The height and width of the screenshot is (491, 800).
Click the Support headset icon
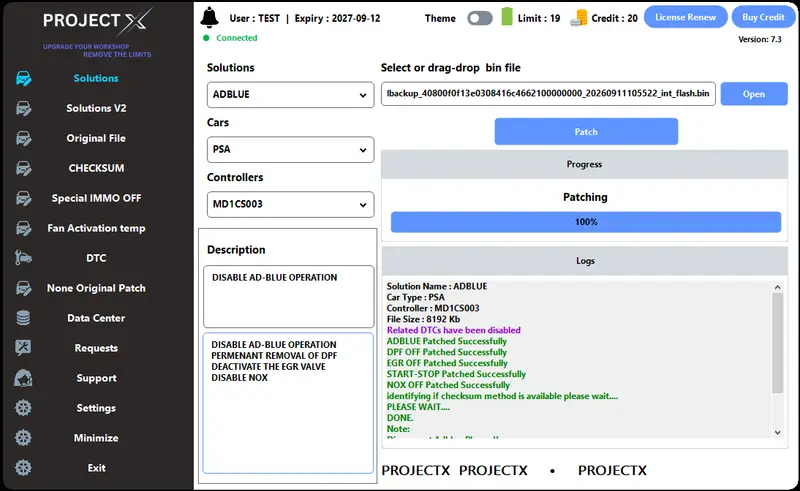coord(23,378)
